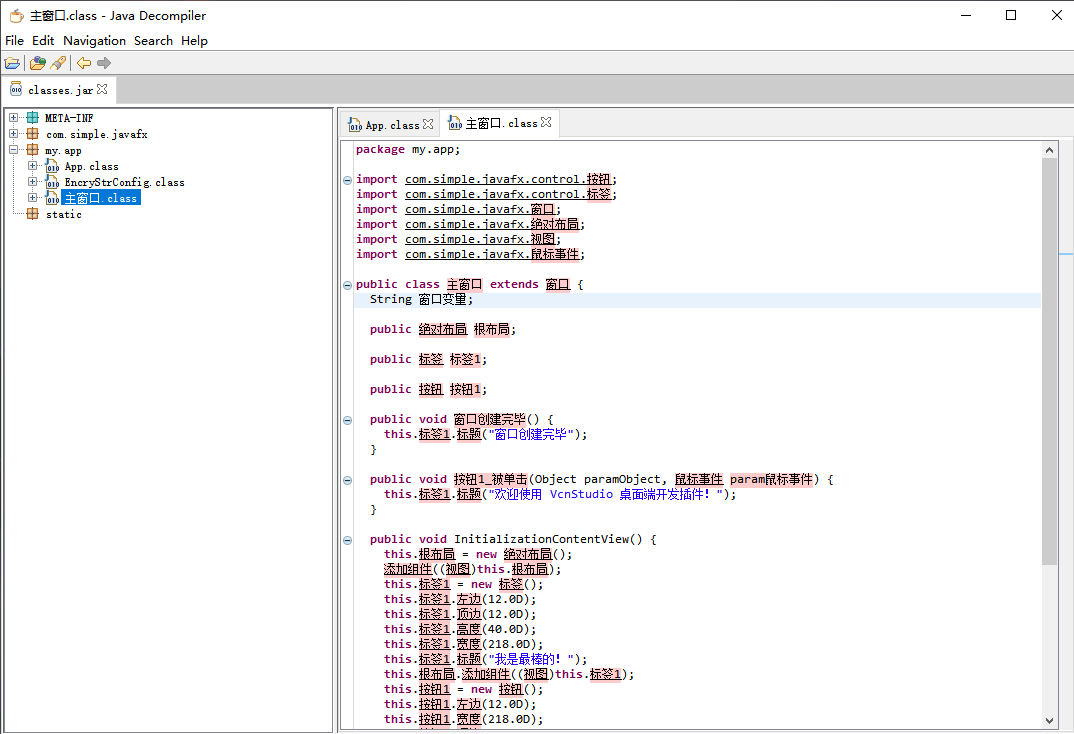Switch to the App.class tab

pos(391,125)
